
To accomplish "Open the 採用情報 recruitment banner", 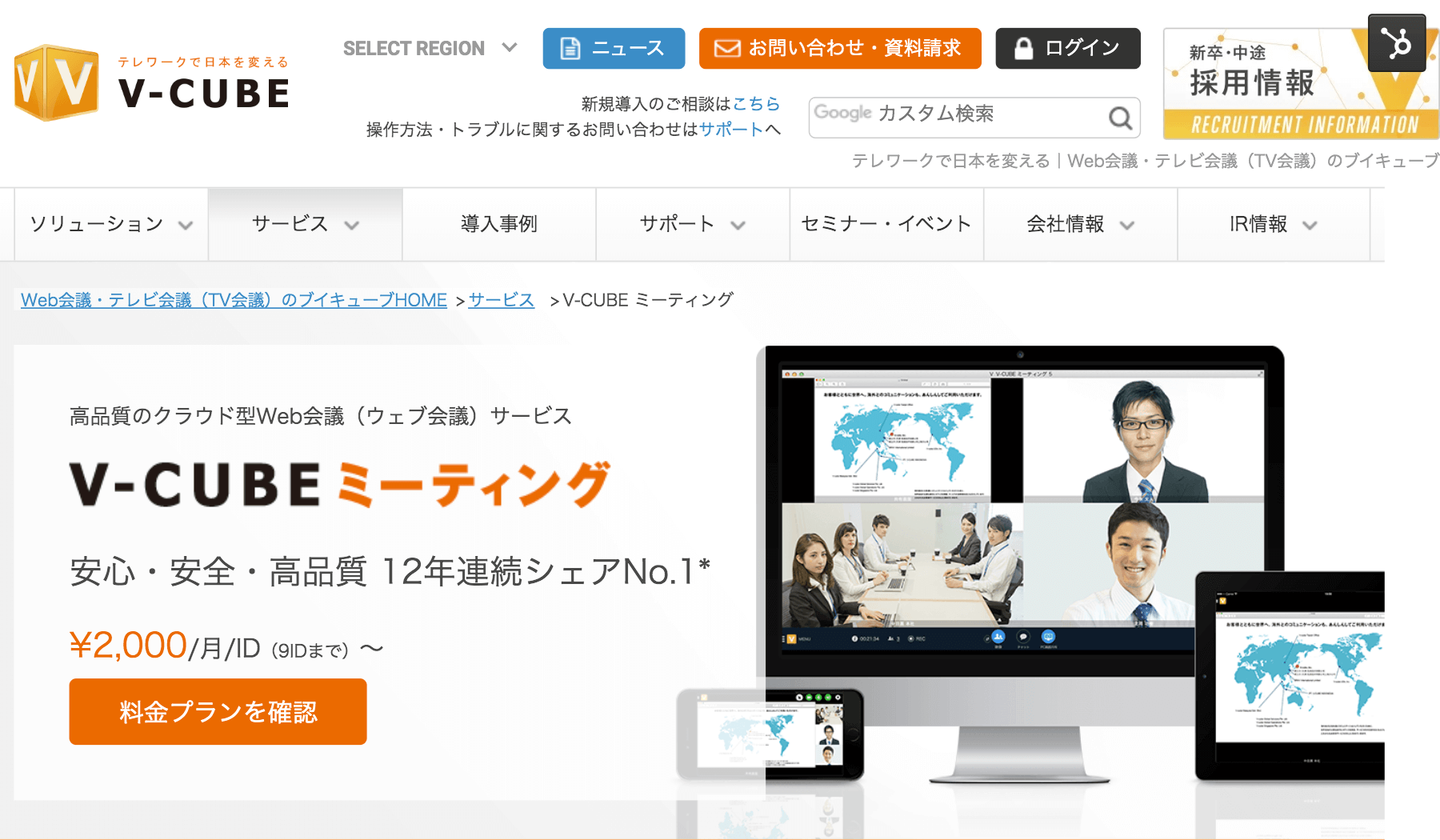I will point(1301,83).
